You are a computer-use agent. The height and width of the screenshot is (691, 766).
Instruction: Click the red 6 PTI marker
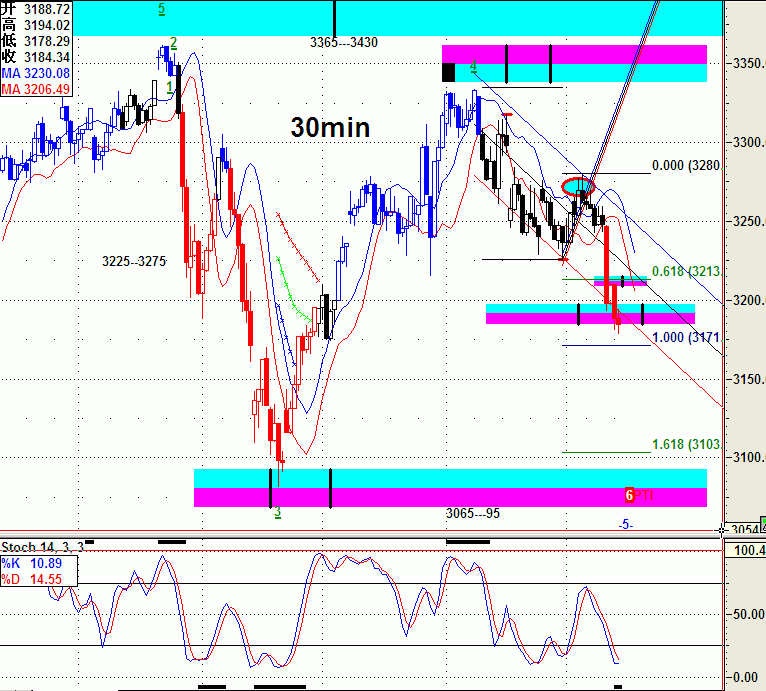(x=630, y=495)
